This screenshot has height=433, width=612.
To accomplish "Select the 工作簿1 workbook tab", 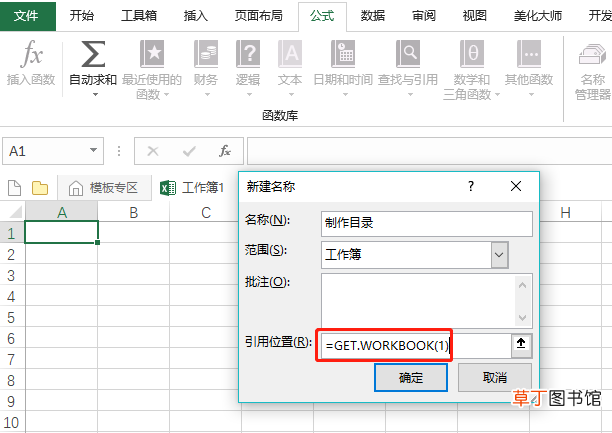I will (192, 188).
